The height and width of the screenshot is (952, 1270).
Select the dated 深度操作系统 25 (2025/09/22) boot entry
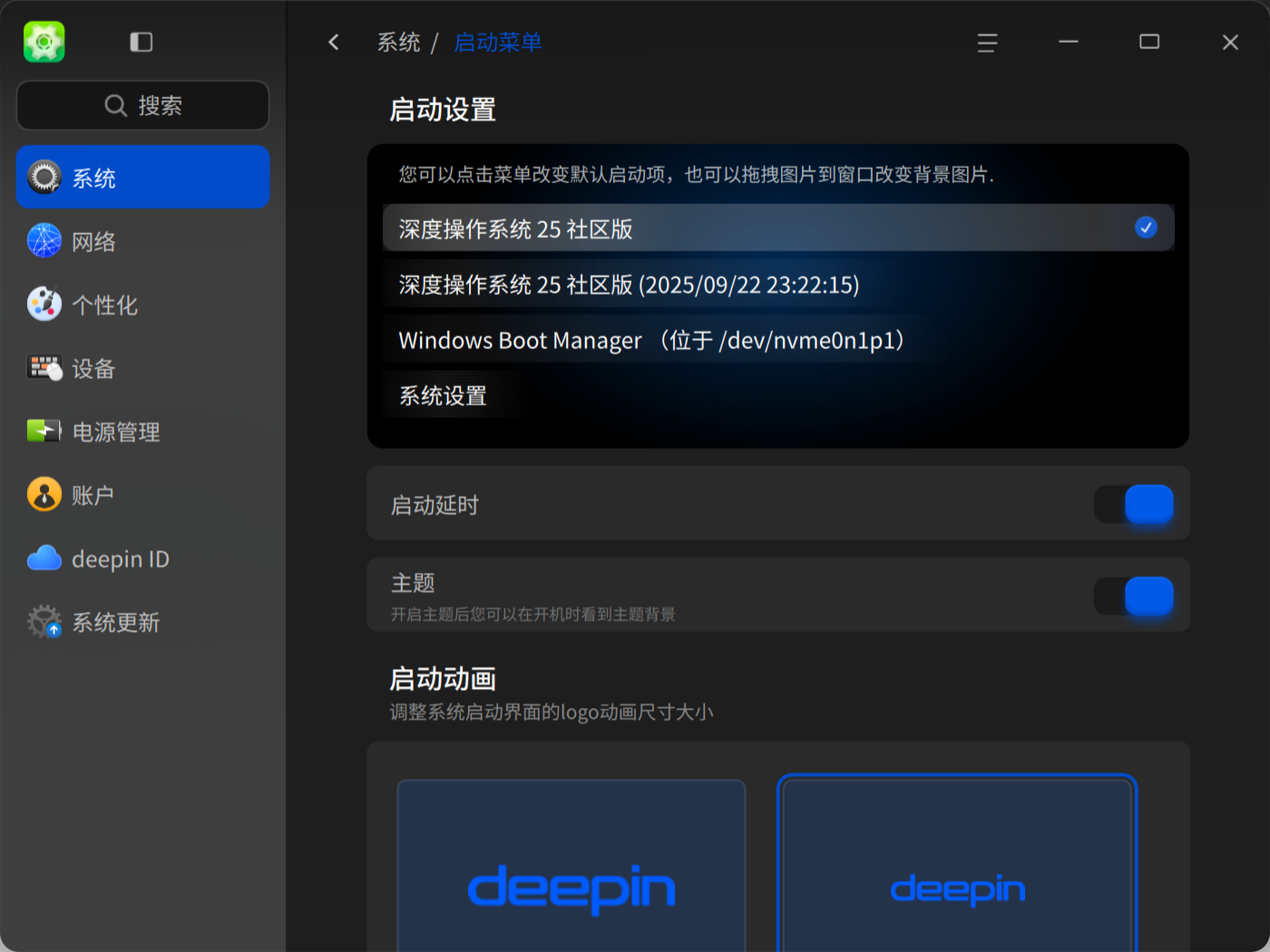point(778,285)
